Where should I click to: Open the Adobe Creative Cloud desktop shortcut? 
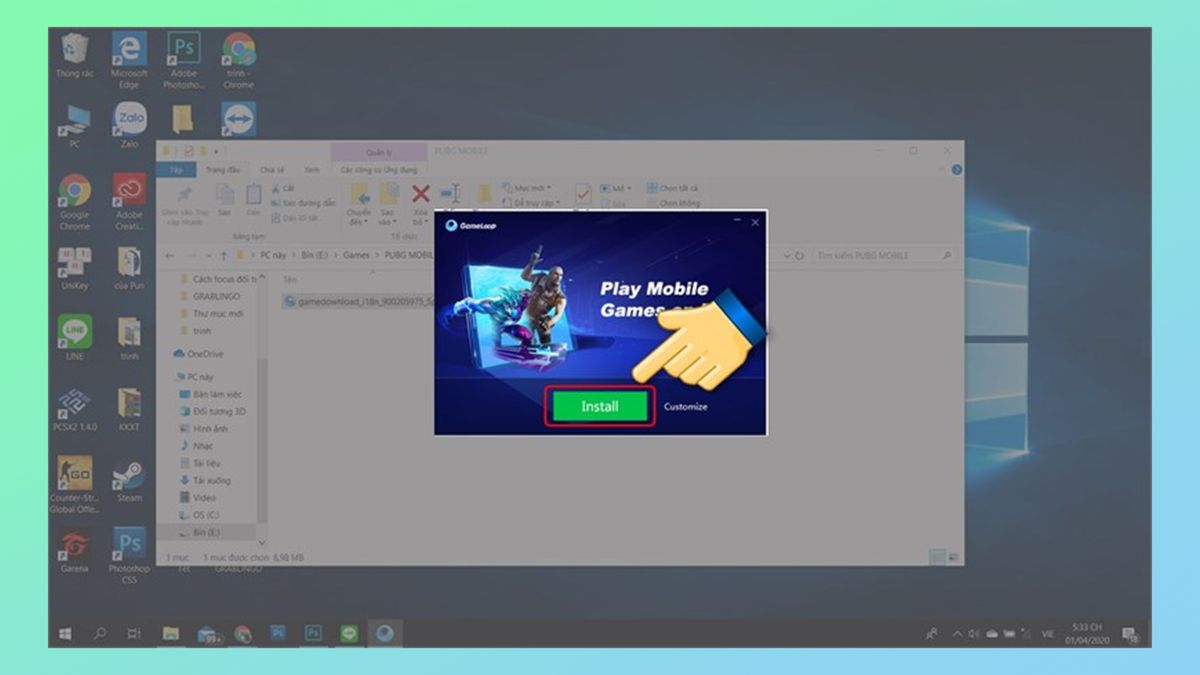129,202
